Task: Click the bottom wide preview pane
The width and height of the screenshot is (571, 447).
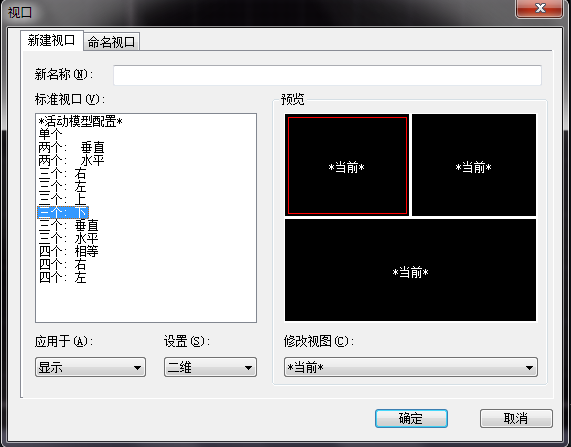Action: pyautogui.click(x=410, y=270)
